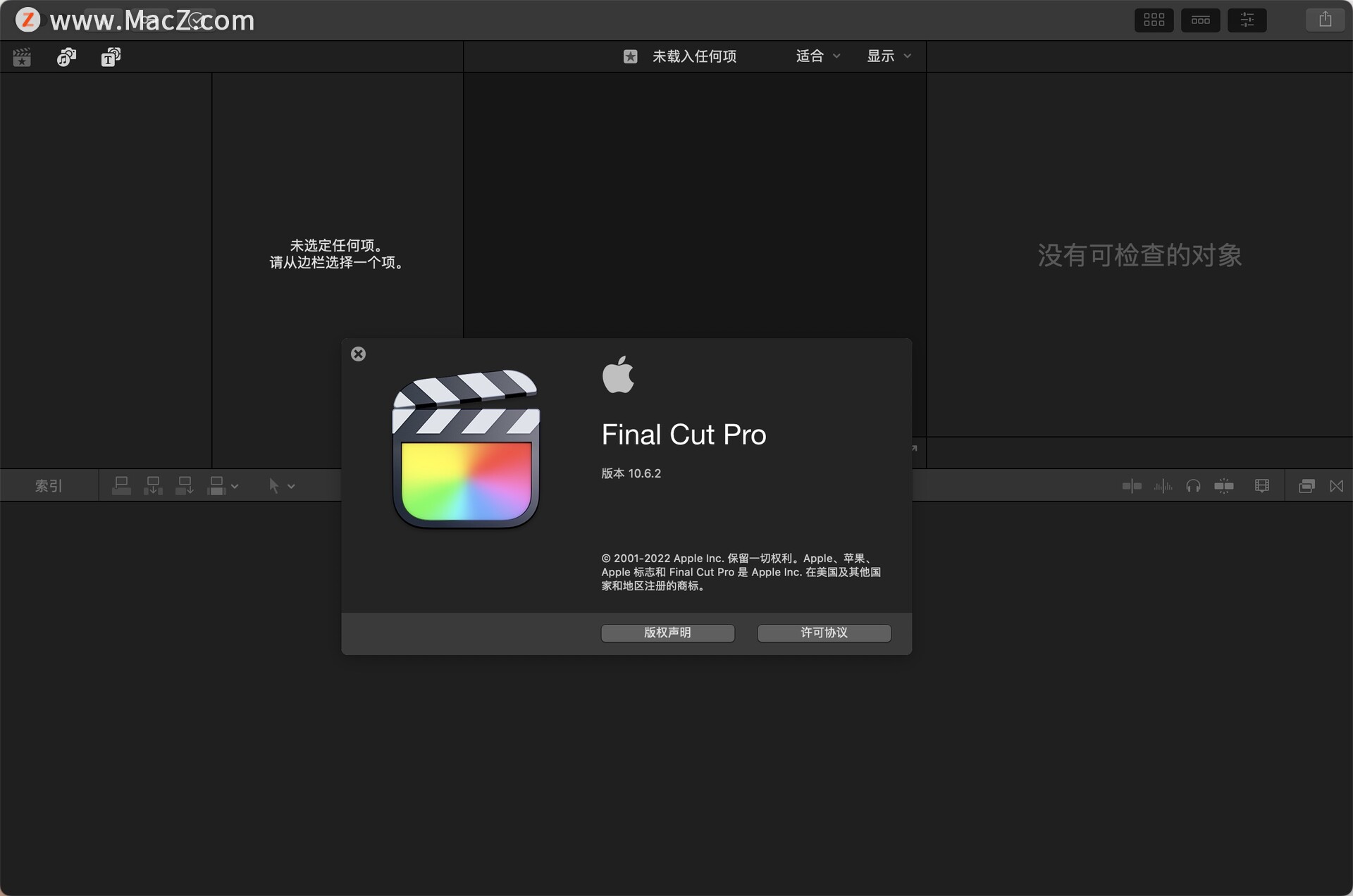Open the Photos and Audio sidebar

(x=66, y=57)
